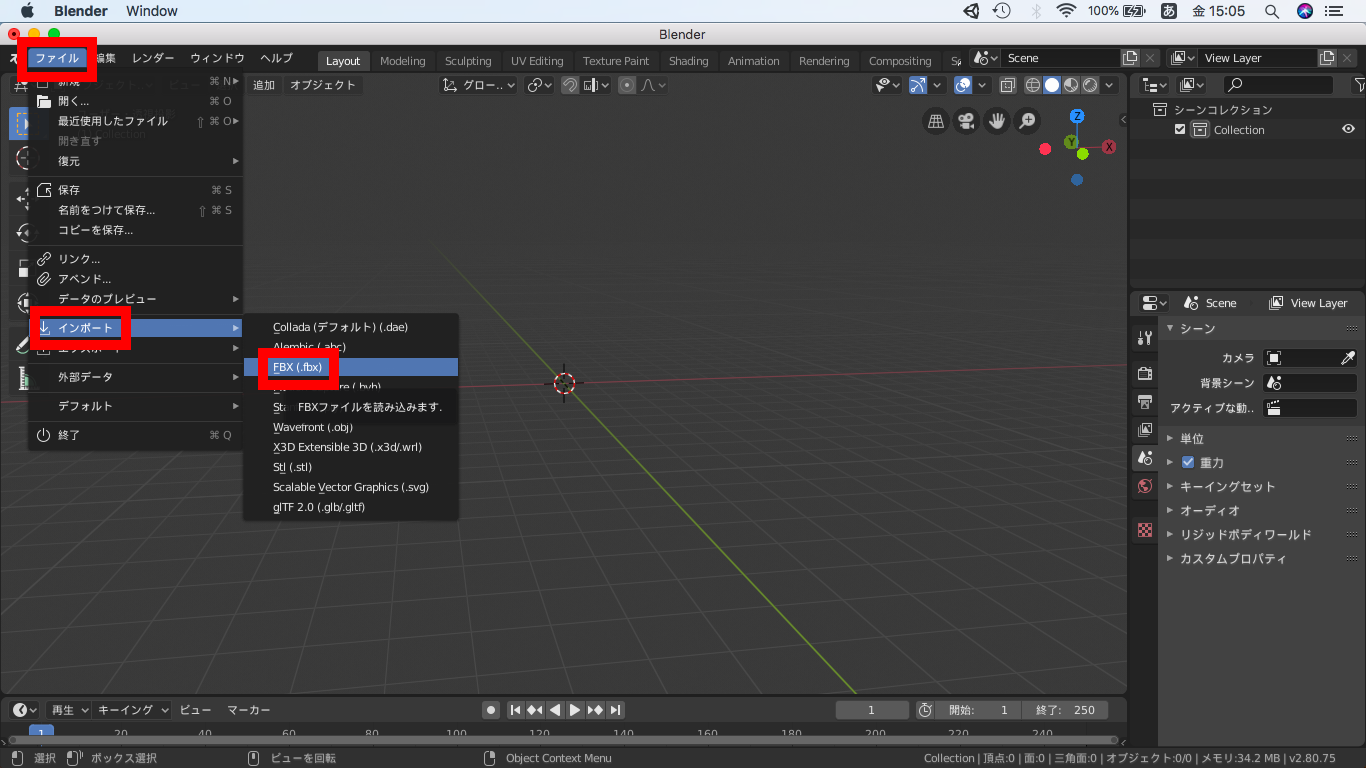Choose Collada (デフォルト) (.dae) import option
1366x768 pixels.
pos(351,327)
